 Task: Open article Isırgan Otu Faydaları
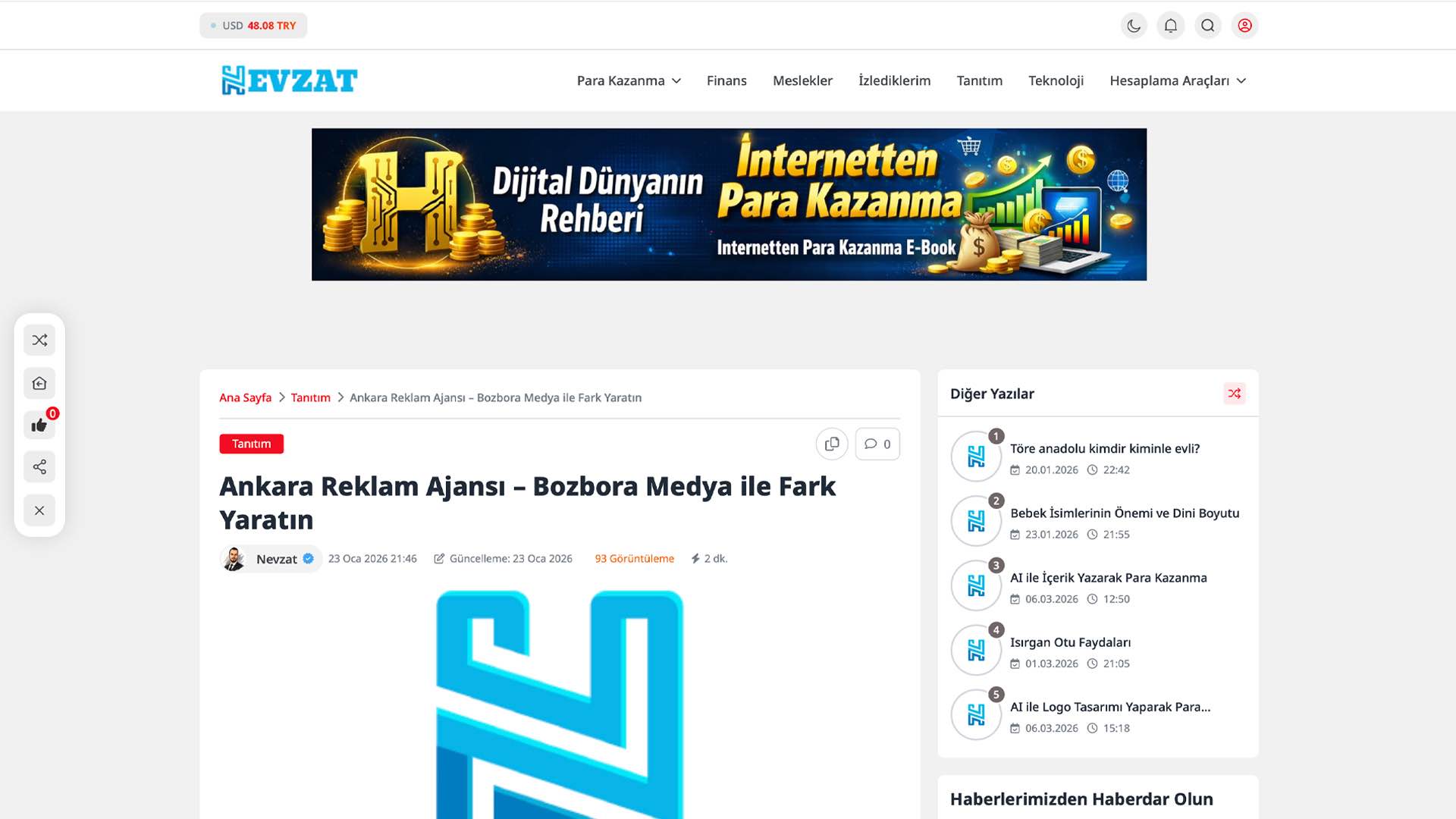pos(1070,642)
